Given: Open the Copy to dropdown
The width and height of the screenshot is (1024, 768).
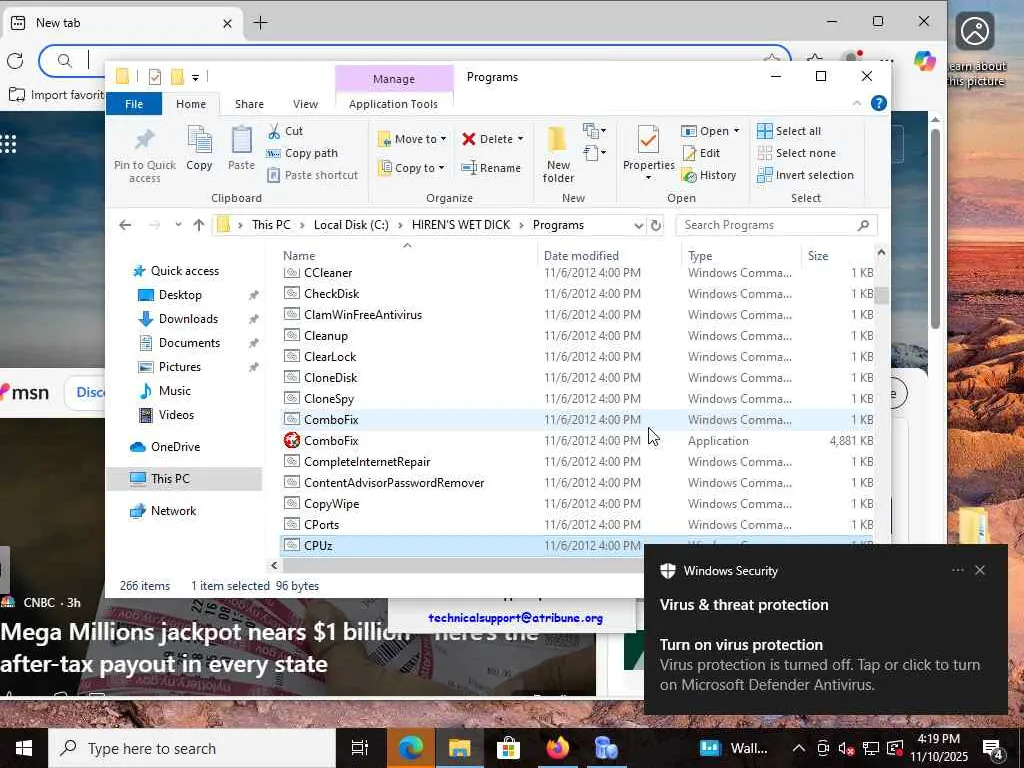Looking at the screenshot, I should click(x=412, y=168).
